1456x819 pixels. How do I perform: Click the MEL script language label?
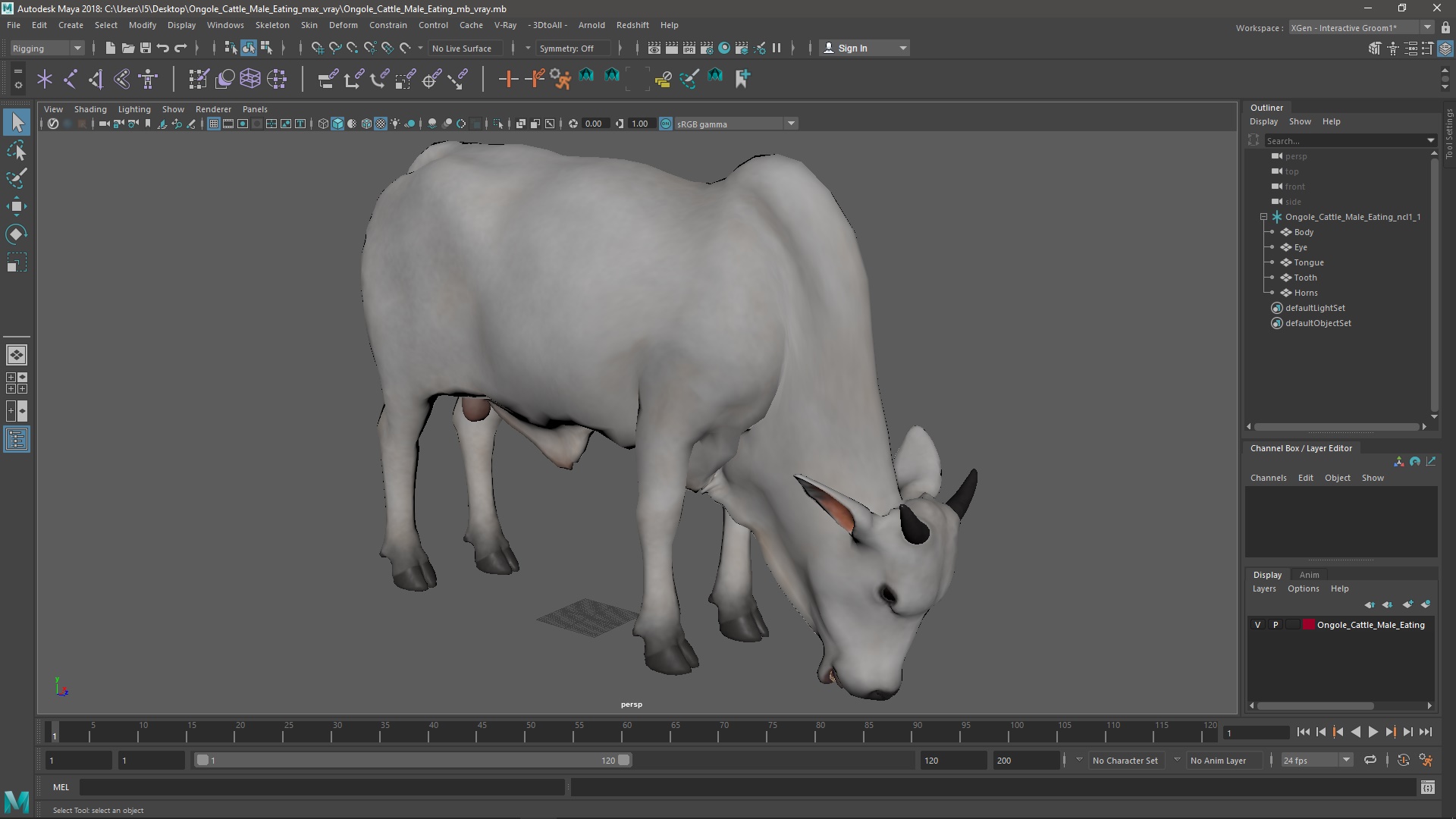click(x=61, y=787)
